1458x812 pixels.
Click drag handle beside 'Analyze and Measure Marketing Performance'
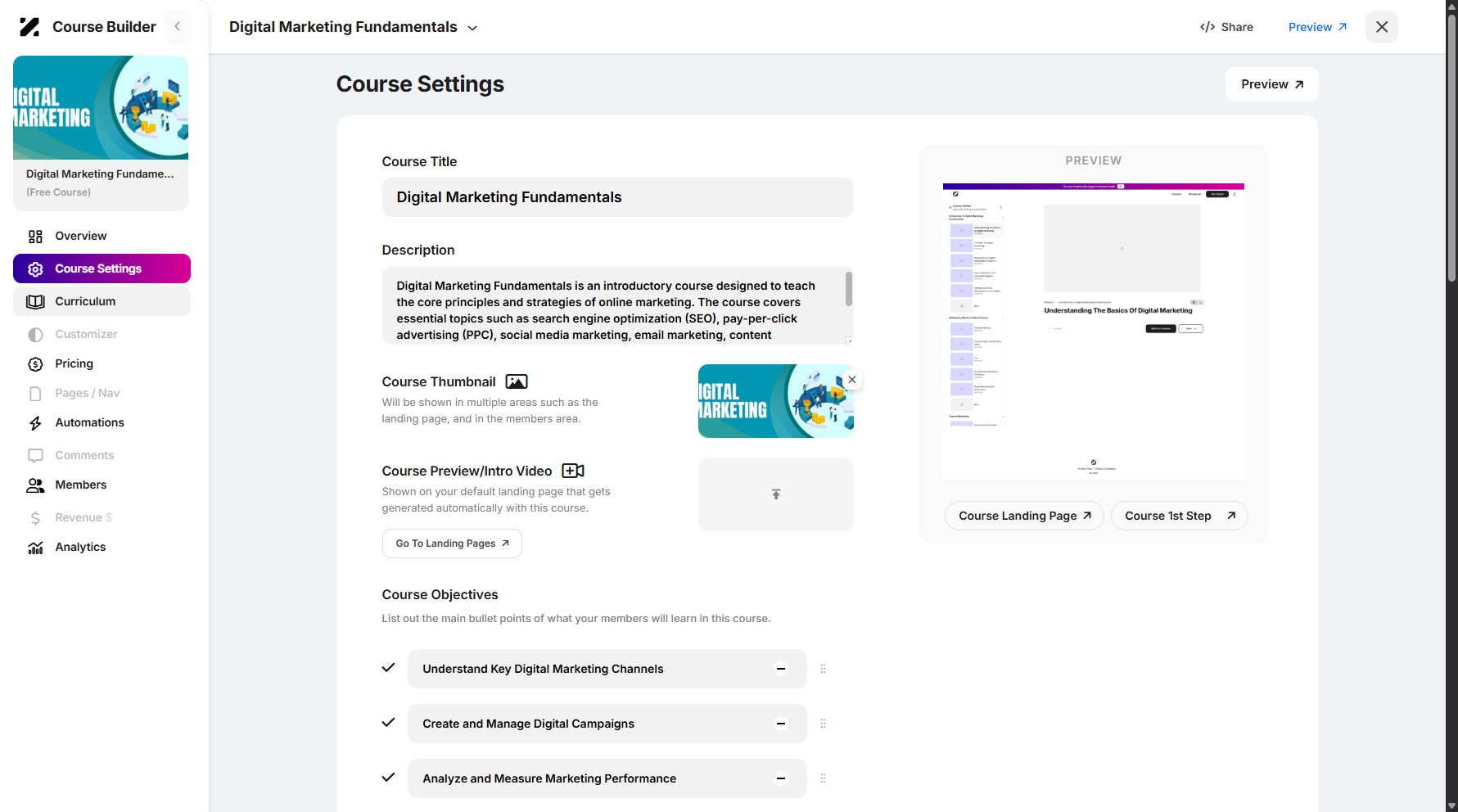[824, 778]
